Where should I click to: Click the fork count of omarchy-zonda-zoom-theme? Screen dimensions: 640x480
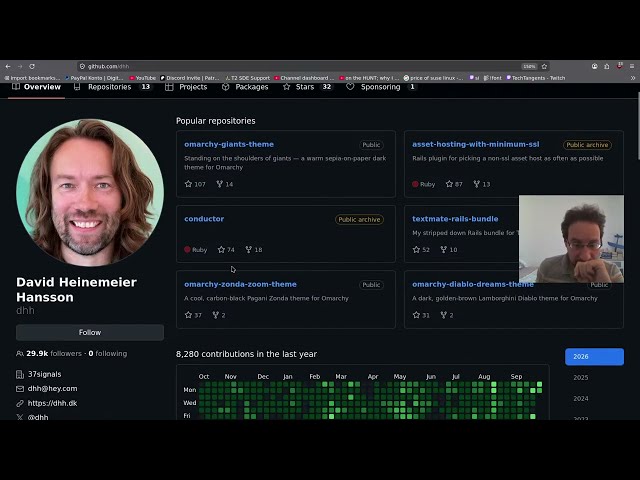click(219, 315)
